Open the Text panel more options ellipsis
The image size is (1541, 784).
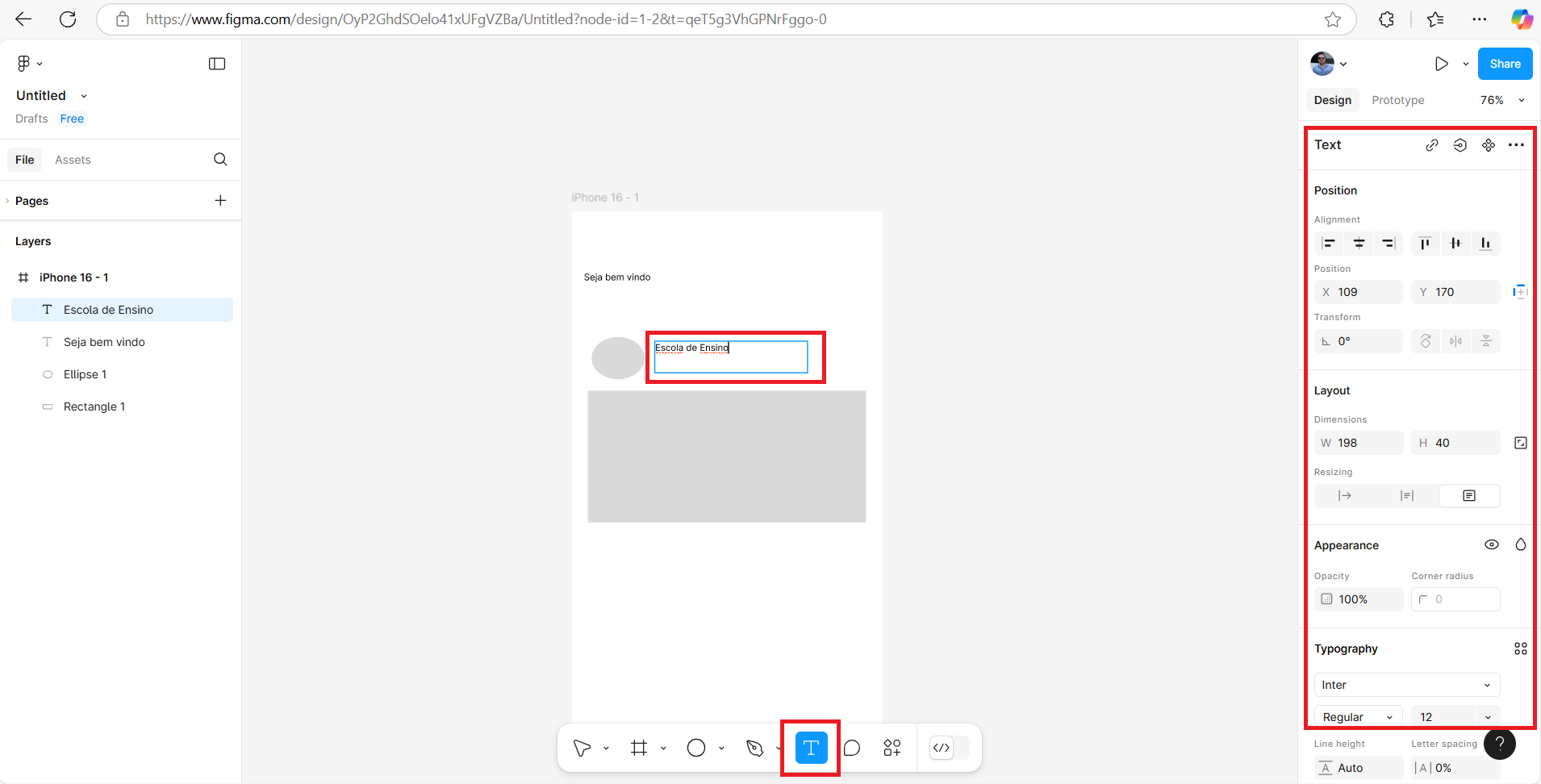pos(1517,145)
